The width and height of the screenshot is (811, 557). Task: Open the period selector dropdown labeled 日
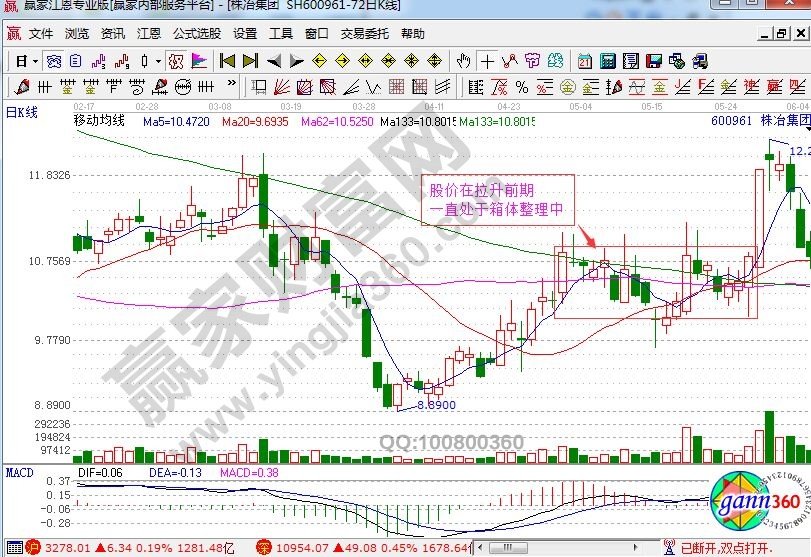pos(24,61)
